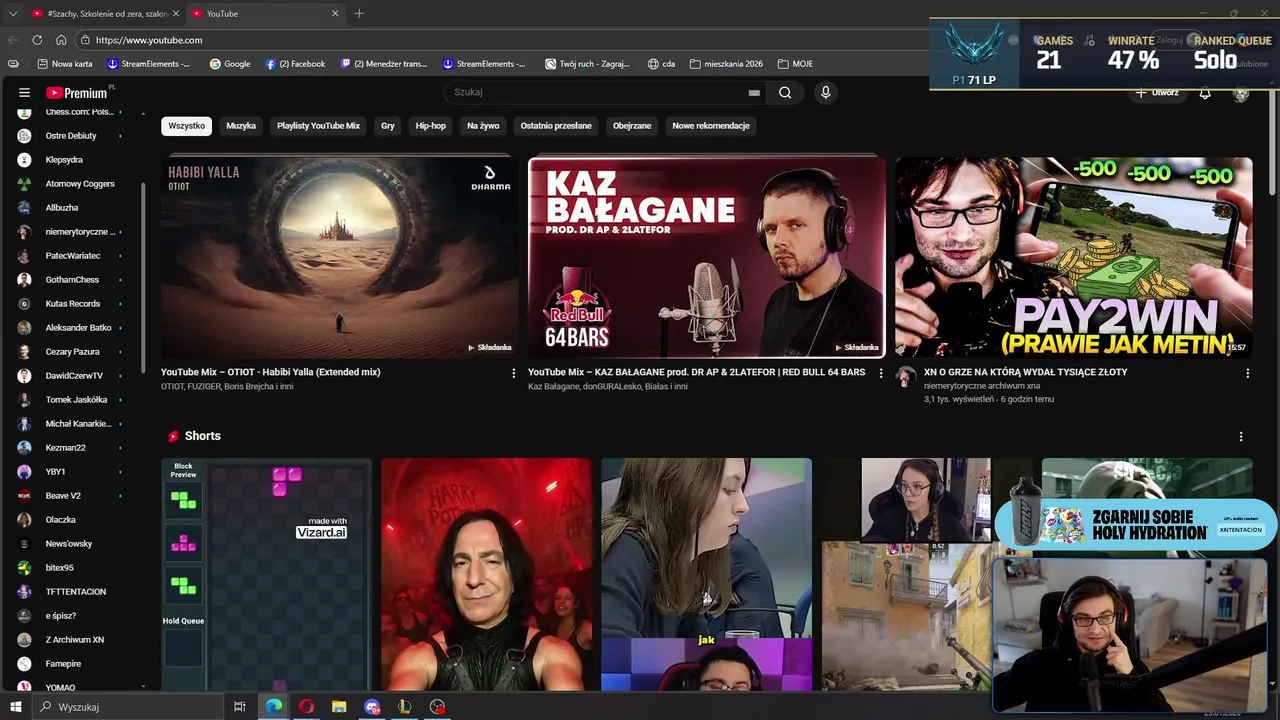The height and width of the screenshot is (720, 1280).
Task: Open Opera browser from taskbar
Action: 306,707
